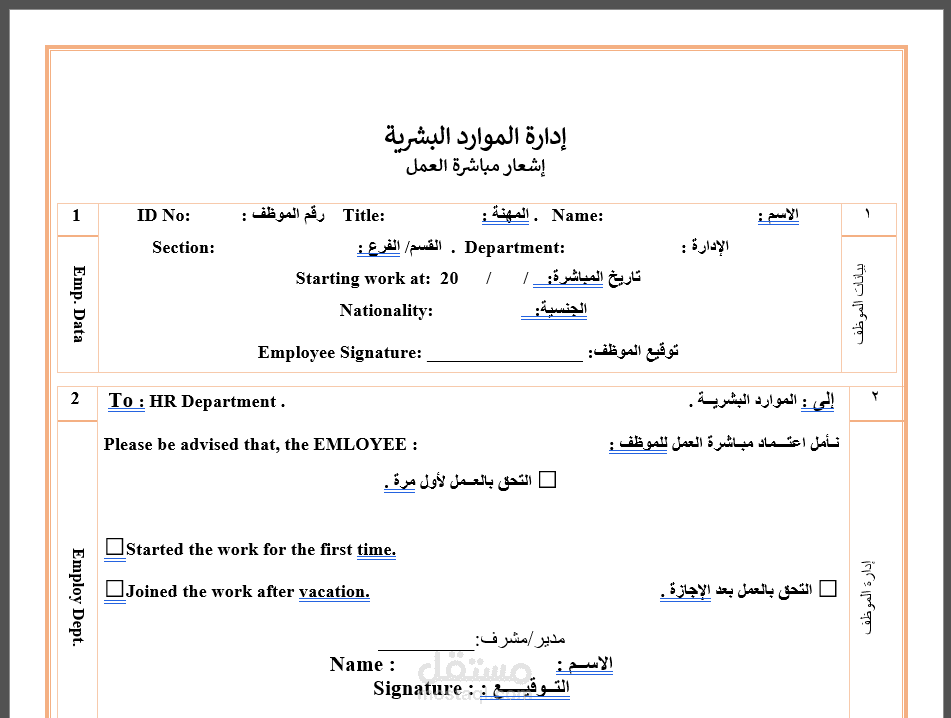Click Arabic label توقيع الموظف
Image resolution: width=951 pixels, height=718 pixels.
(633, 351)
